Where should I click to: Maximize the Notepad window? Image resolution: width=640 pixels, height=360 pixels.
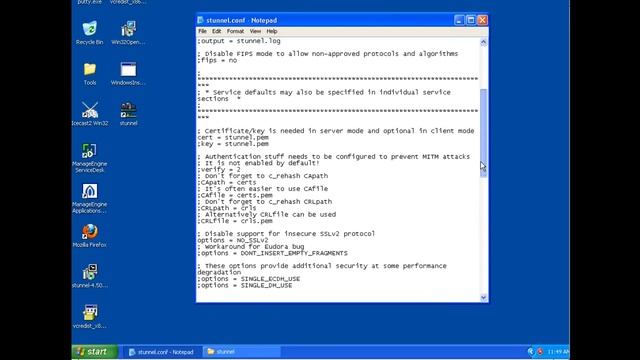(x=471, y=20)
